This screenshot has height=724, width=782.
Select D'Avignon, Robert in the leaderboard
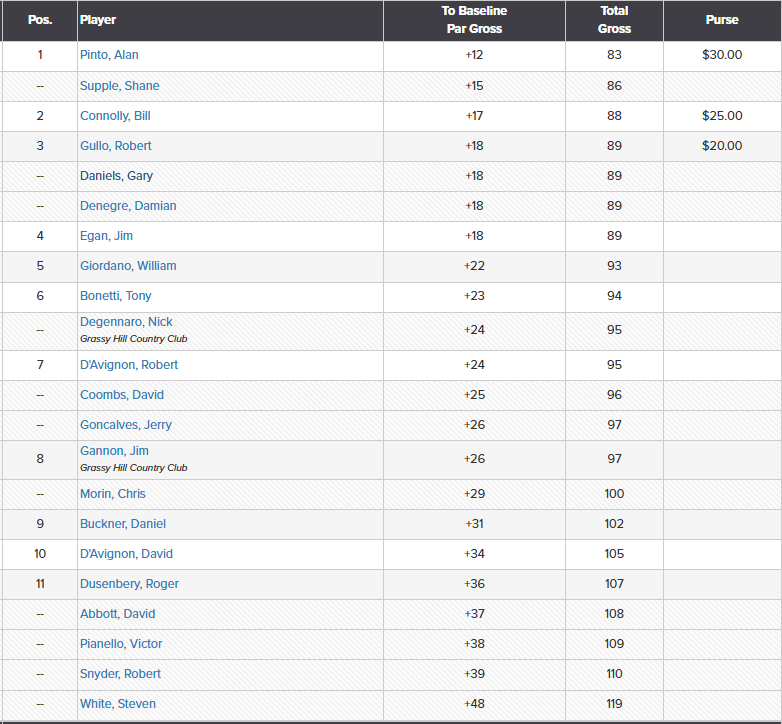pyautogui.click(x=129, y=365)
